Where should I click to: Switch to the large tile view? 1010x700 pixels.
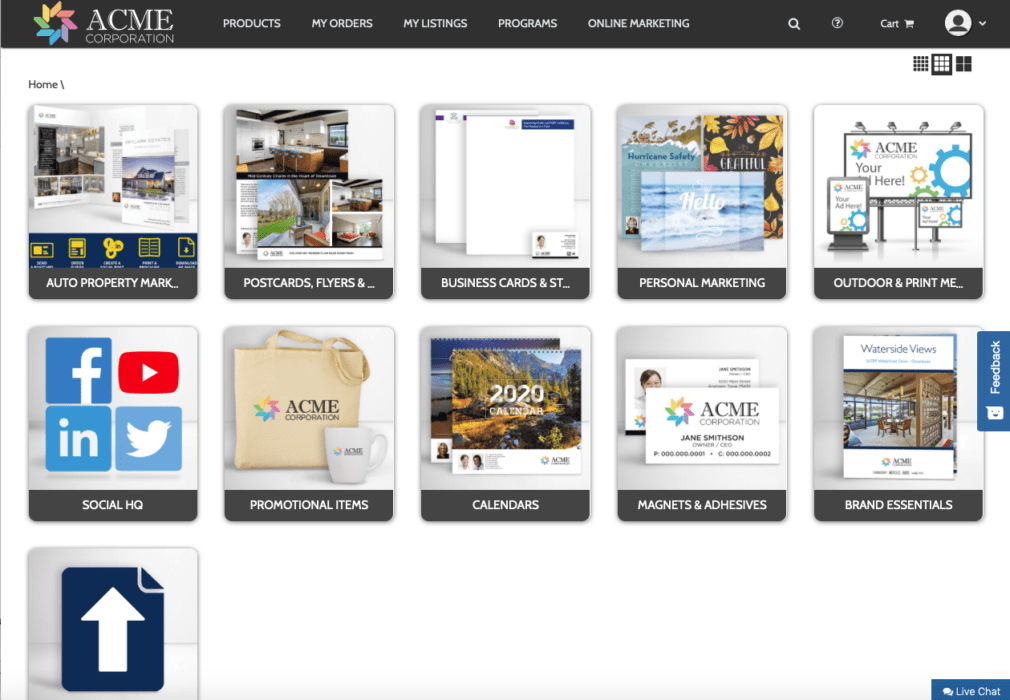pyautogui.click(x=962, y=62)
